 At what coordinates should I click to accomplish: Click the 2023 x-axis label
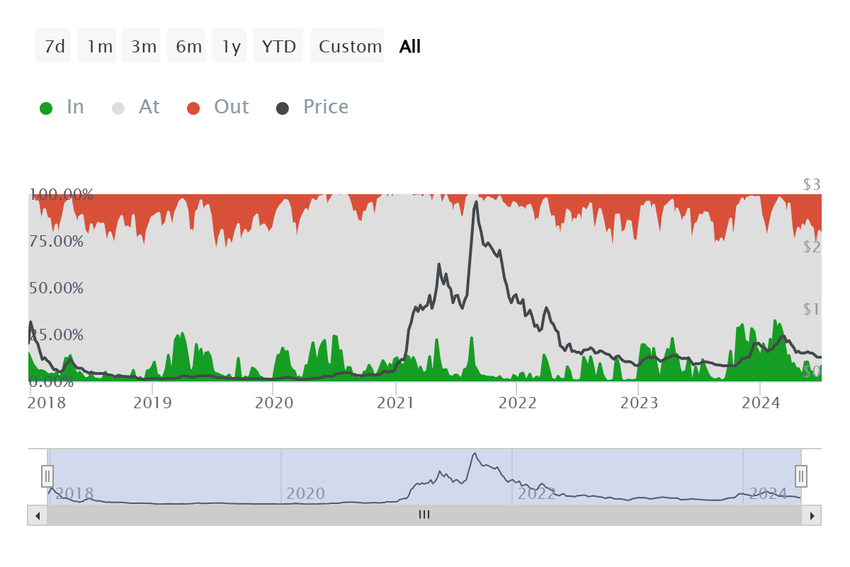pos(639,403)
